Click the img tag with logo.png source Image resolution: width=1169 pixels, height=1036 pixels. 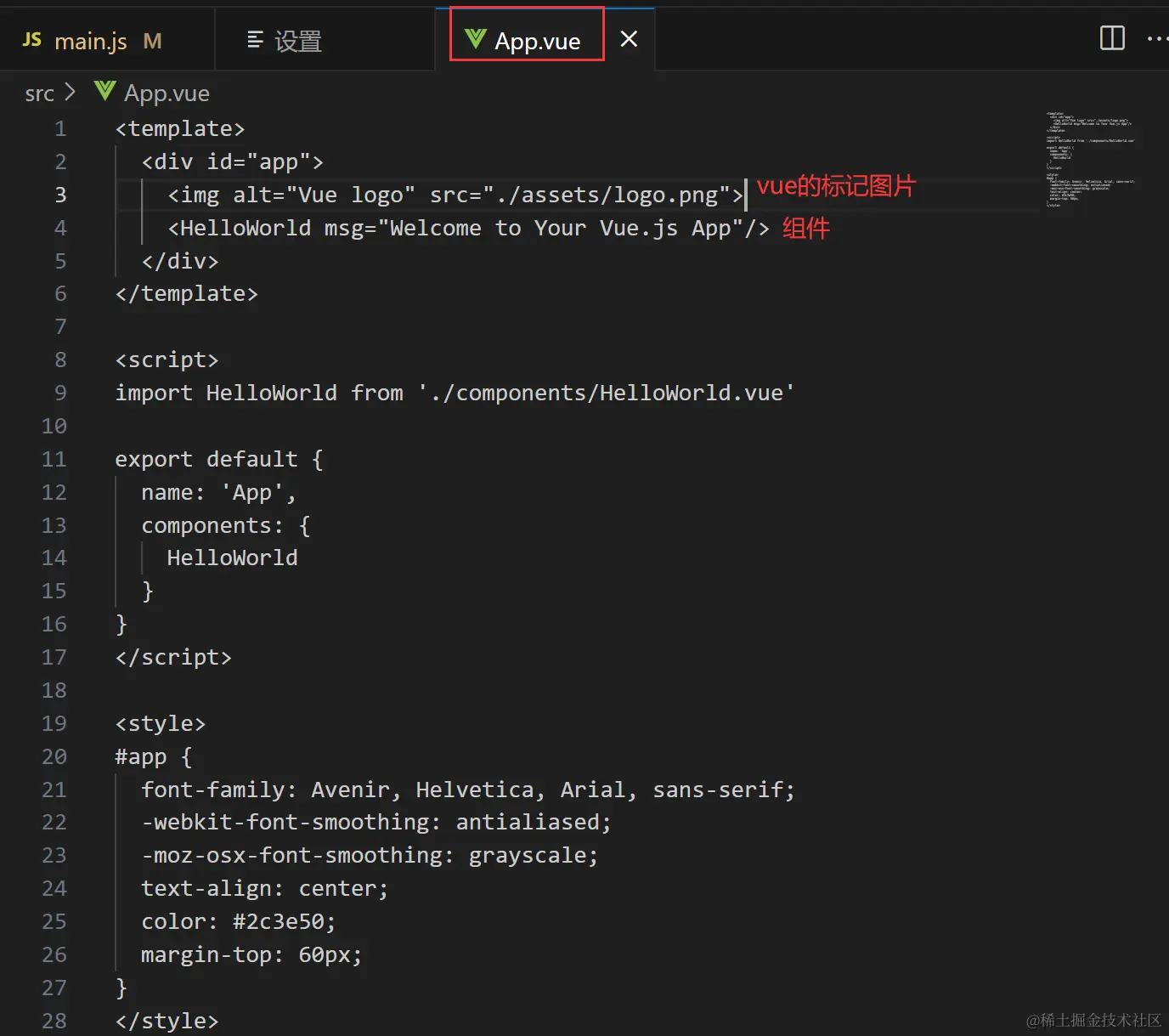(x=455, y=195)
